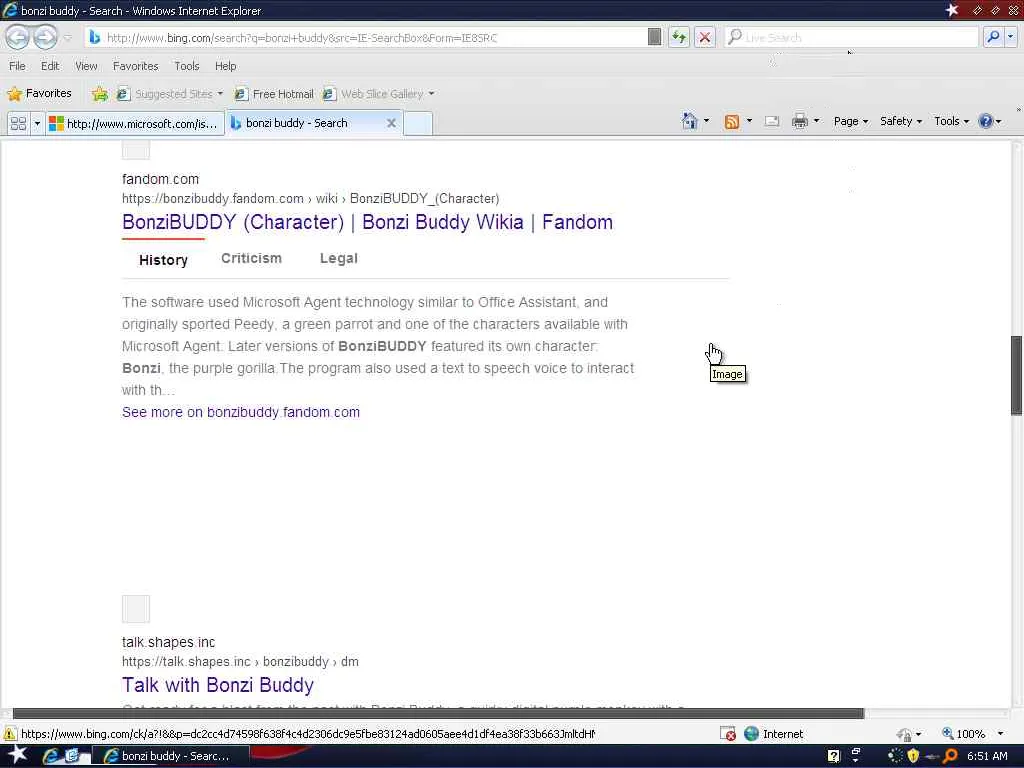Click the Compatibility View icon in address bar
1024x768 pixels.
click(654, 37)
